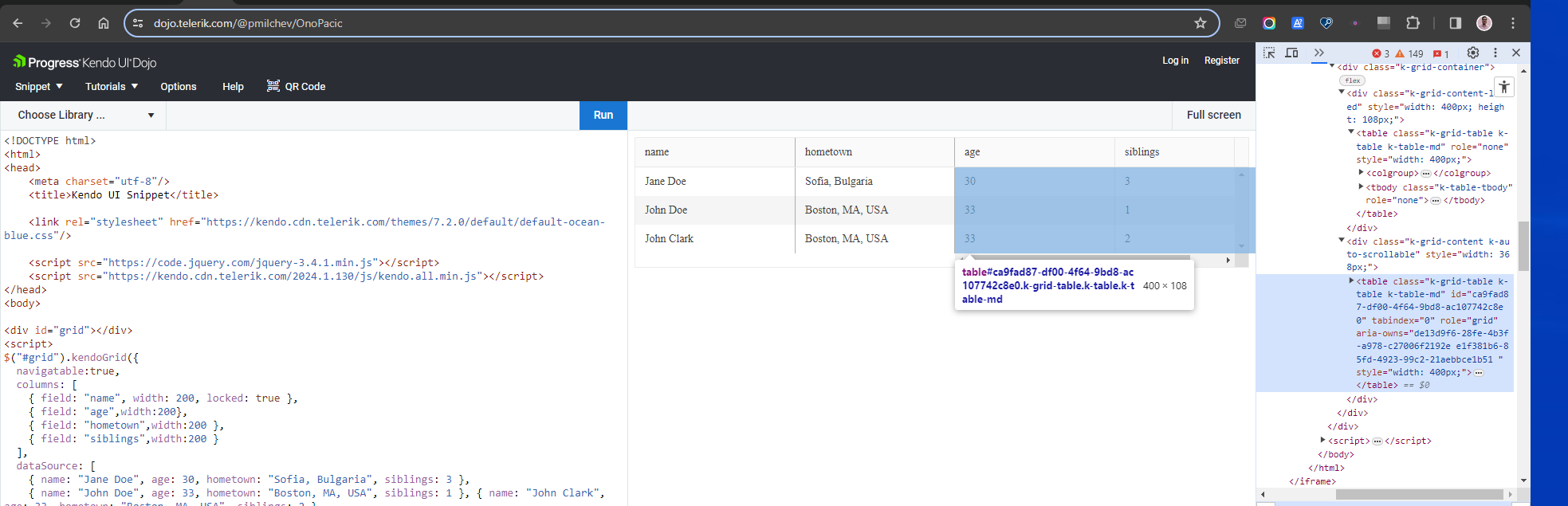Screen dimensions: 1568x506
Task: Show more DevTools tabs via double chevron
Action: click(1319, 53)
